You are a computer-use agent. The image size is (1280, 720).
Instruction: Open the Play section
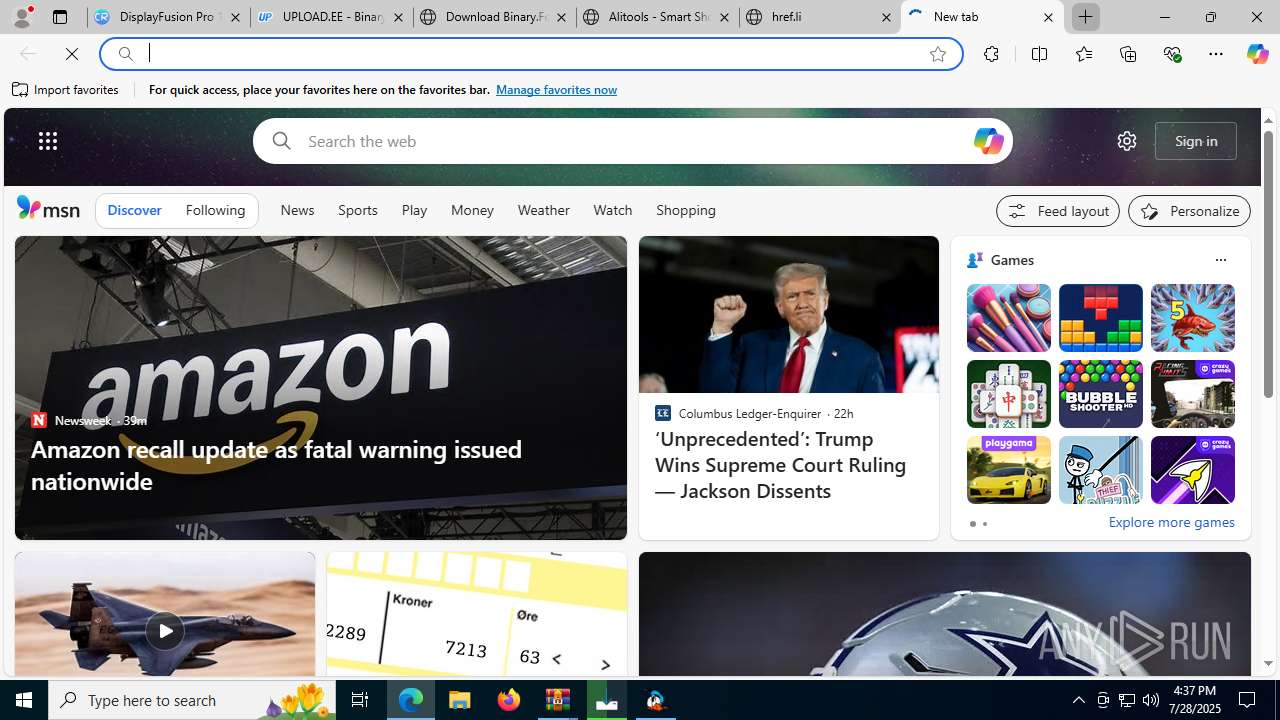[x=414, y=210]
